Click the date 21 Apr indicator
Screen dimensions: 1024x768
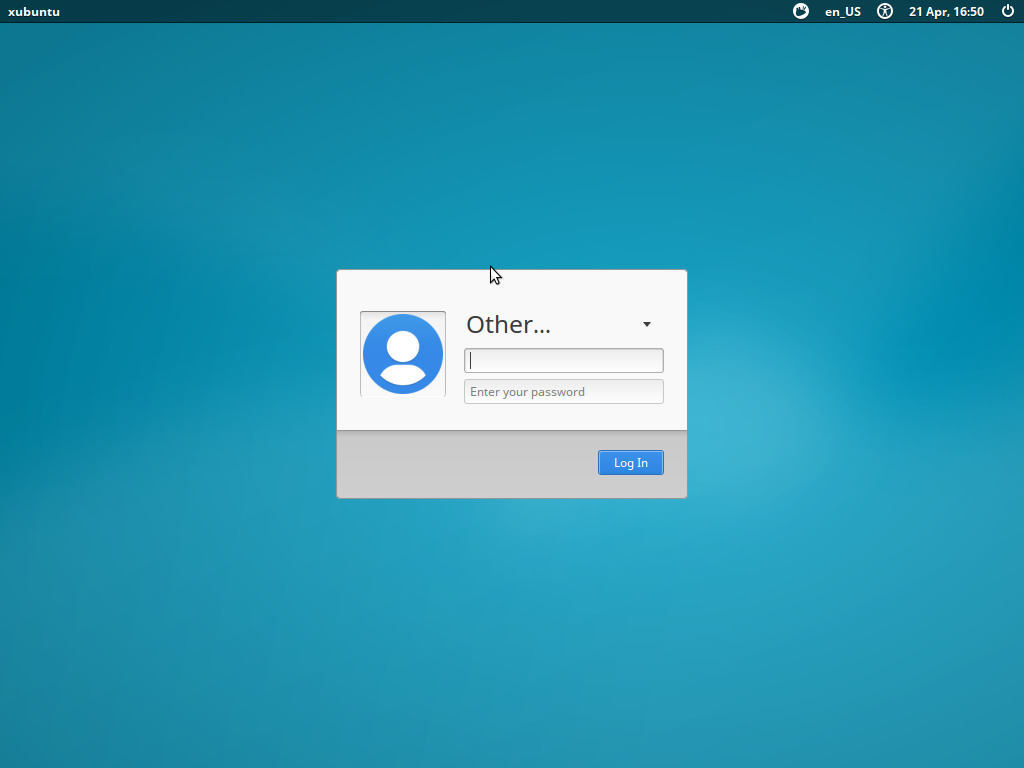point(927,12)
